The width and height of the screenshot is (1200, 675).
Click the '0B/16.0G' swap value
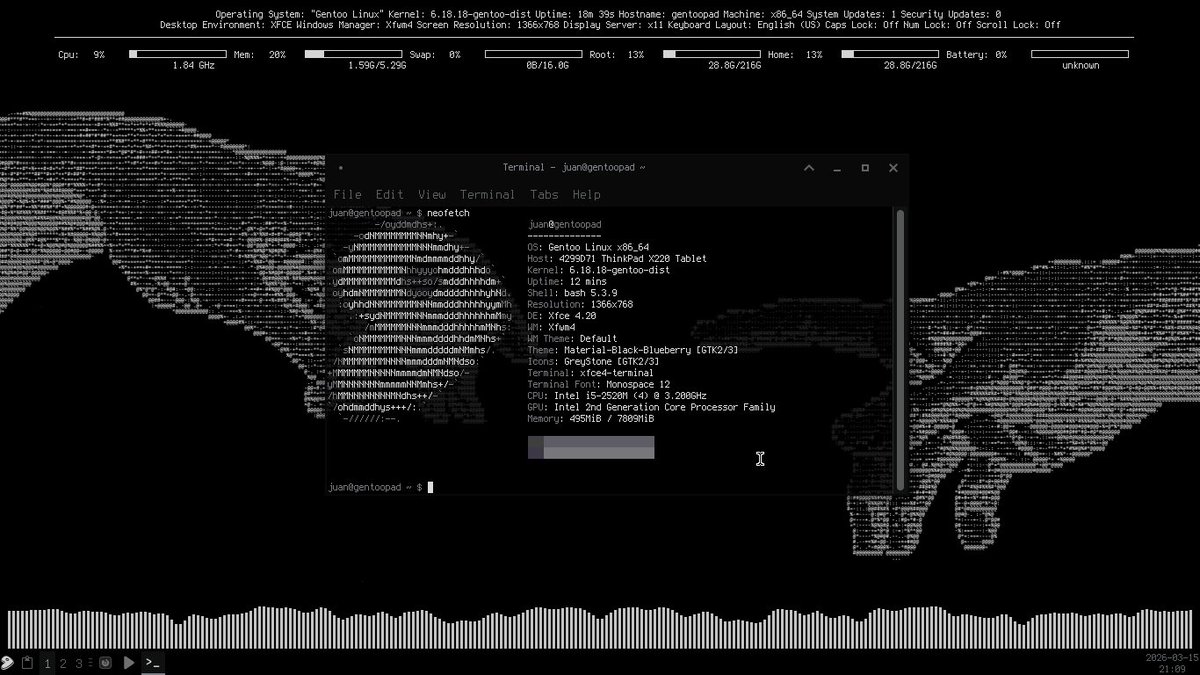(547, 65)
